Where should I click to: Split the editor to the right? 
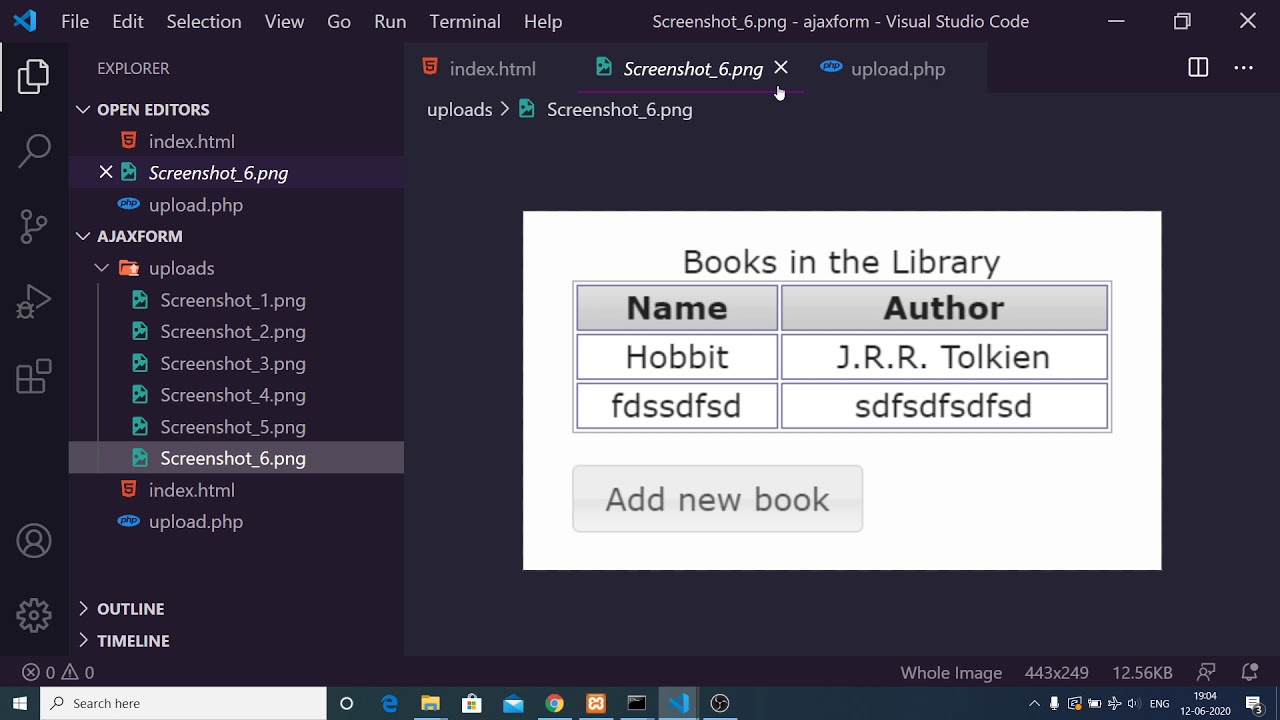coord(1198,68)
